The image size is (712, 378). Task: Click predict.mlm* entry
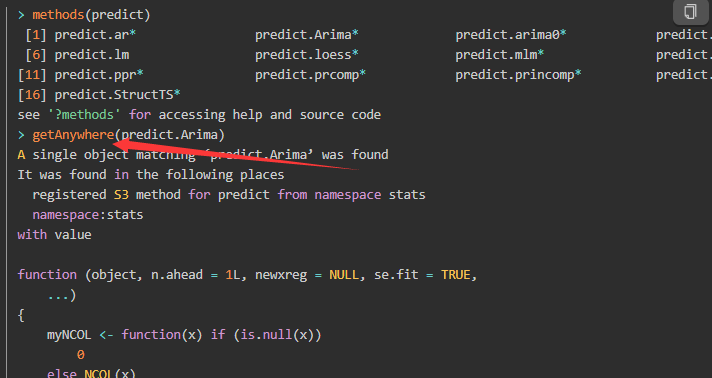500,55
